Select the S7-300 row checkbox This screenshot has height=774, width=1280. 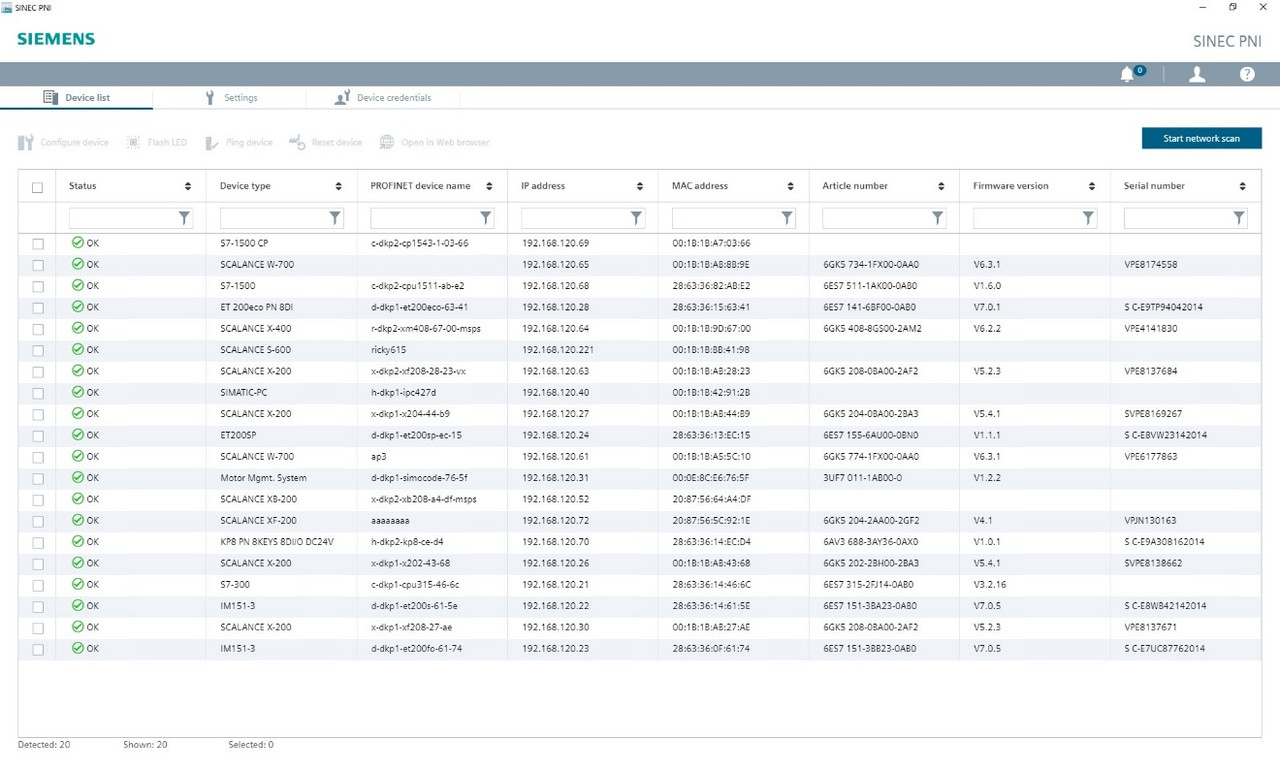tap(38, 585)
